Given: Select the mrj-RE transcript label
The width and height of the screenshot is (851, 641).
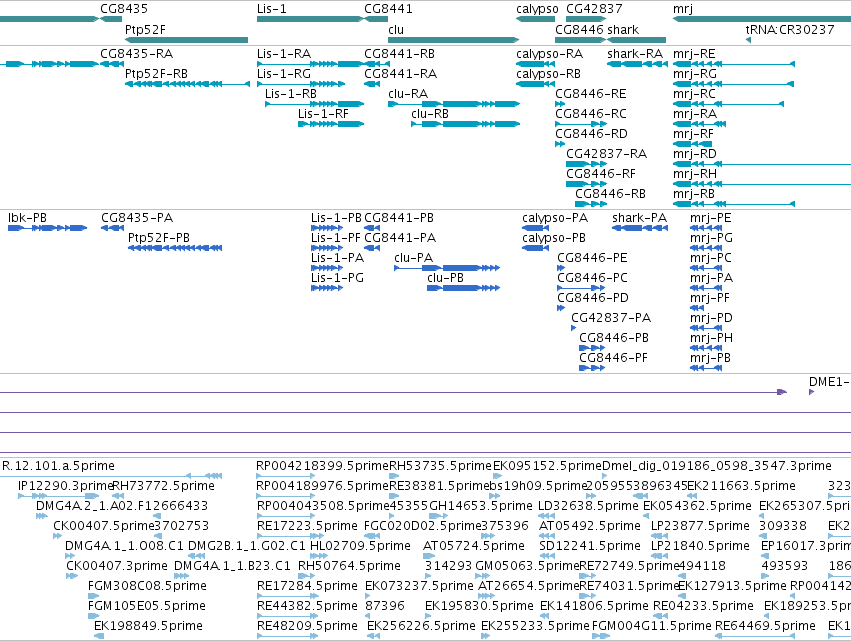Looking at the screenshot, I should [x=694, y=54].
